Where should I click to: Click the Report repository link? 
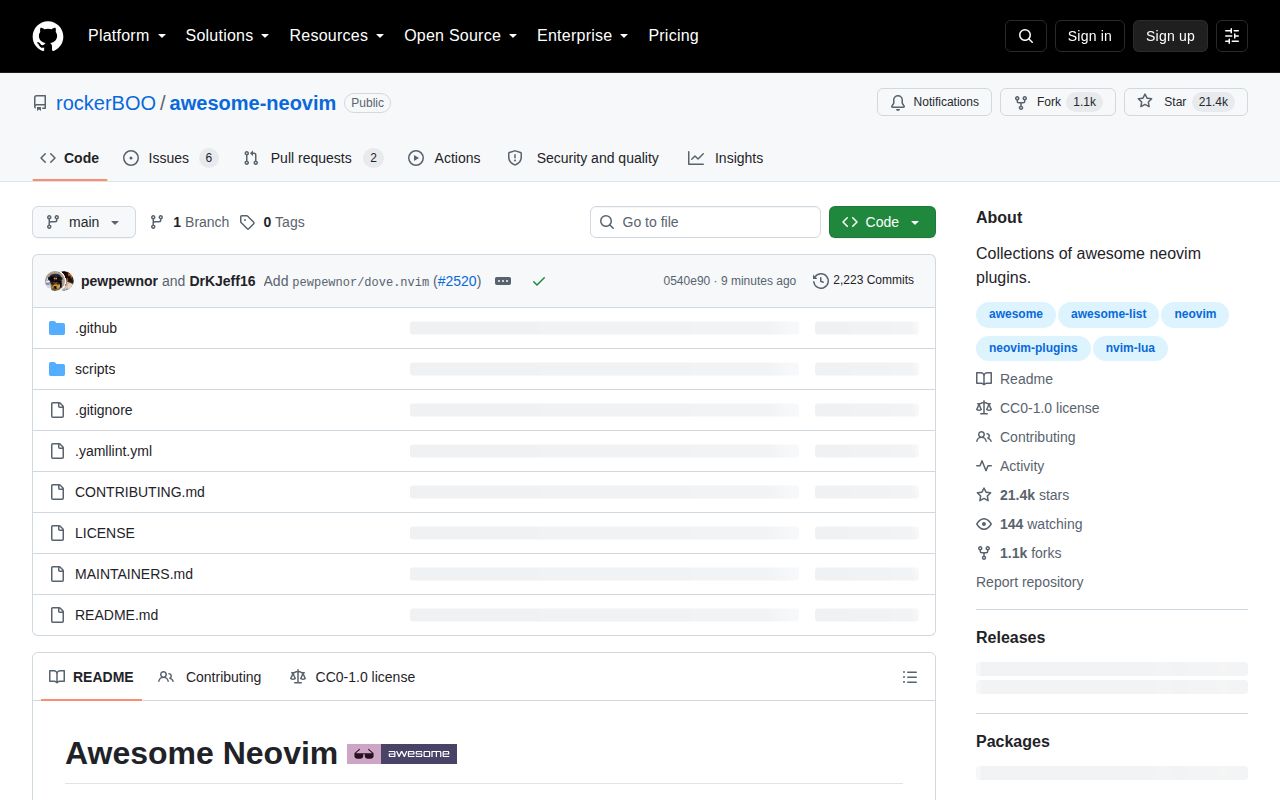1030,582
